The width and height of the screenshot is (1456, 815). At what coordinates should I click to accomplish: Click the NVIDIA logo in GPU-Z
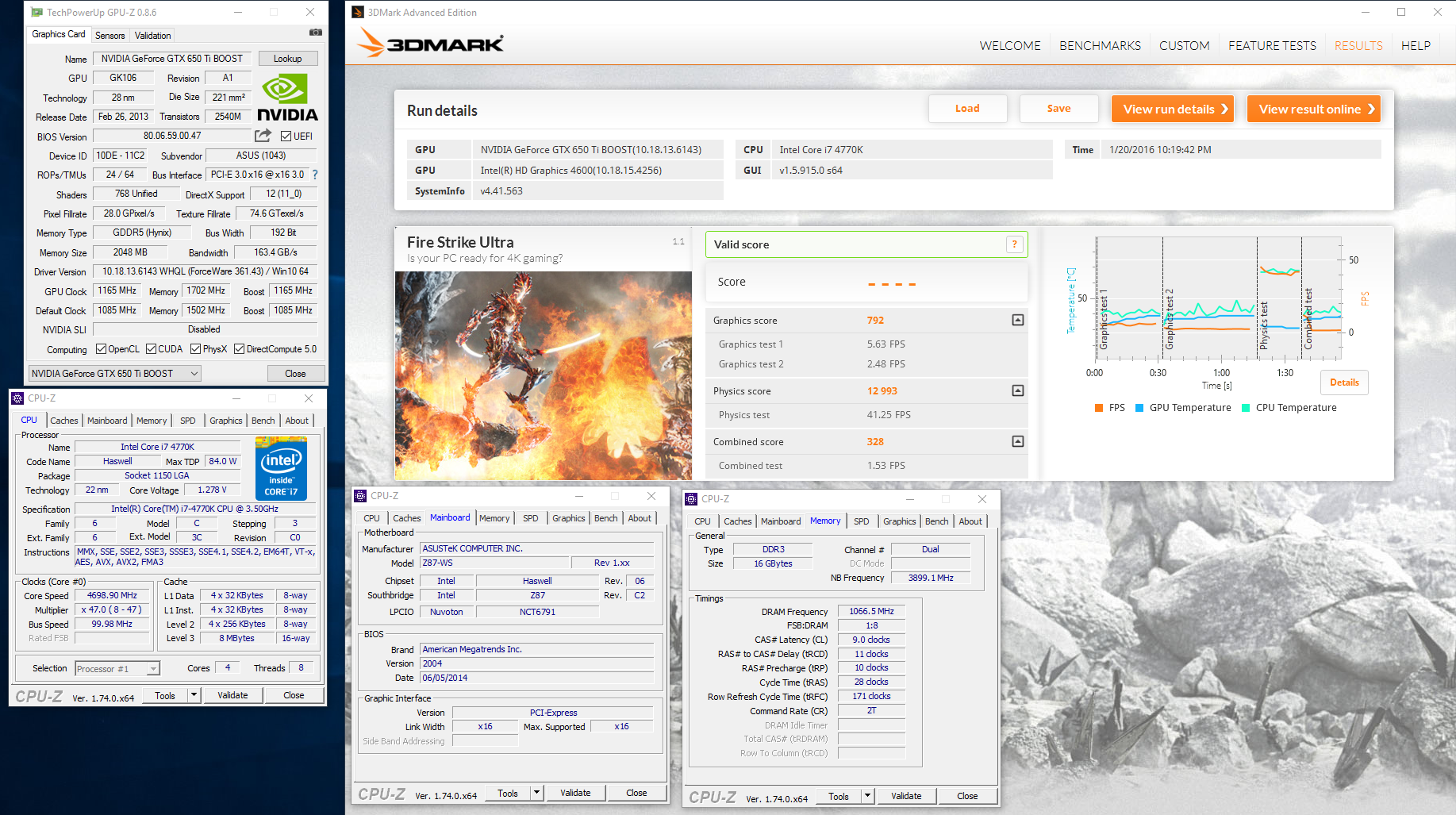tap(287, 98)
